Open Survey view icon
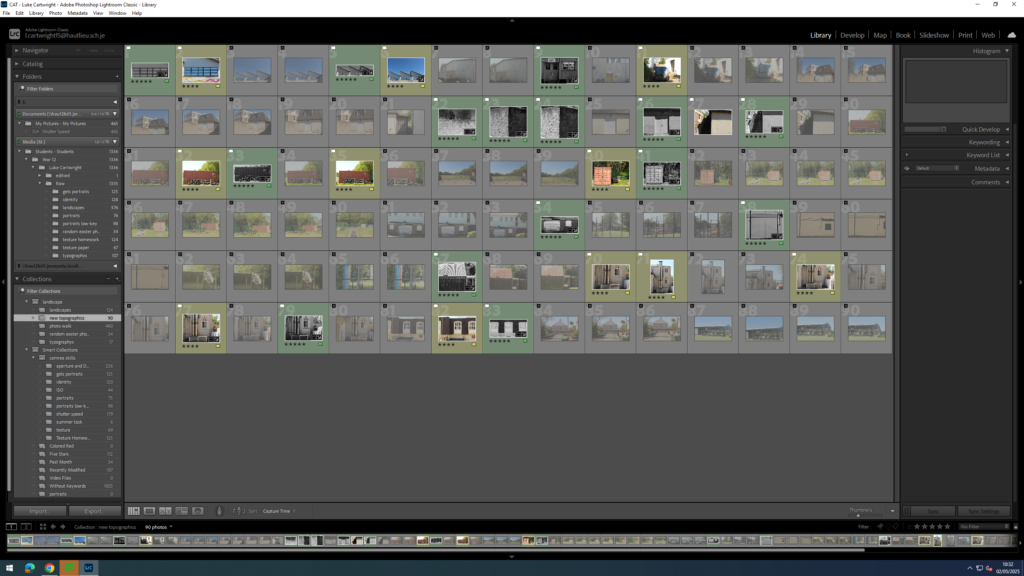Screen dimensions: 1024x576 [x=182, y=511]
